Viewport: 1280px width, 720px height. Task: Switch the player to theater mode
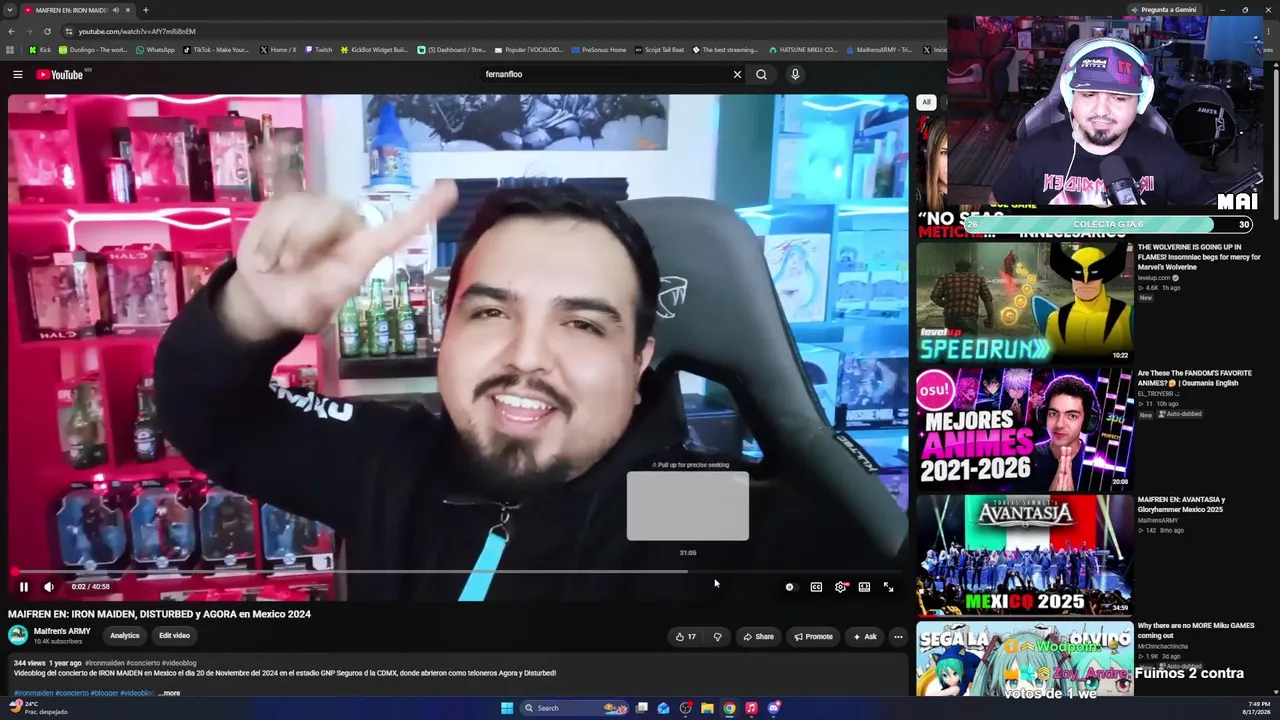[864, 587]
